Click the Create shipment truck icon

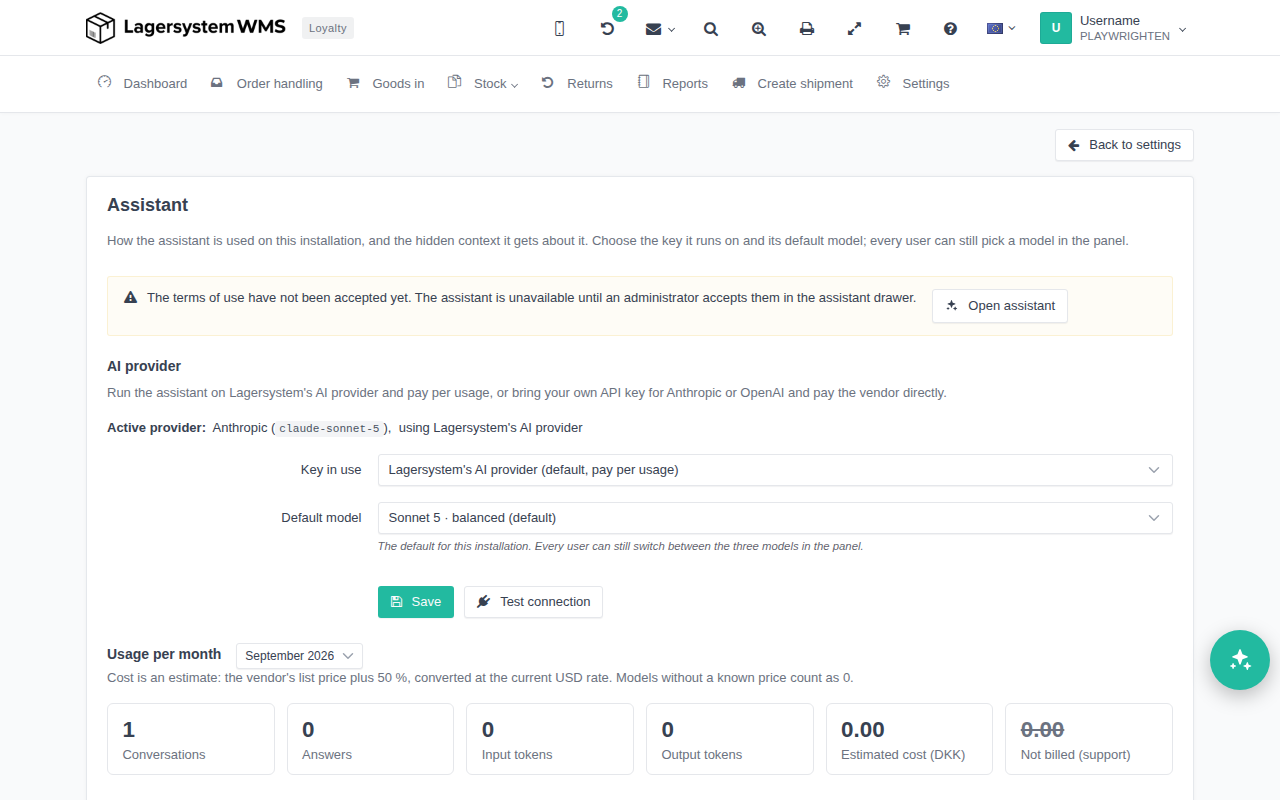click(x=739, y=83)
